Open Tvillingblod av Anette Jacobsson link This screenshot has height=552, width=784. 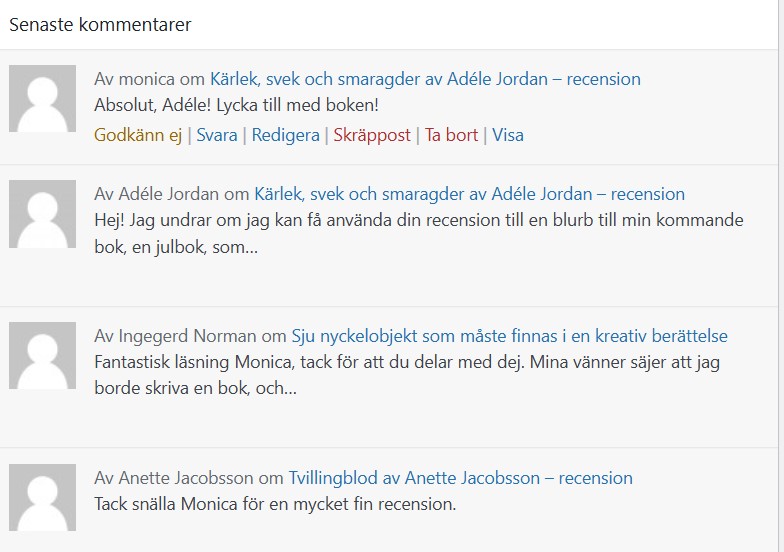tap(460, 478)
